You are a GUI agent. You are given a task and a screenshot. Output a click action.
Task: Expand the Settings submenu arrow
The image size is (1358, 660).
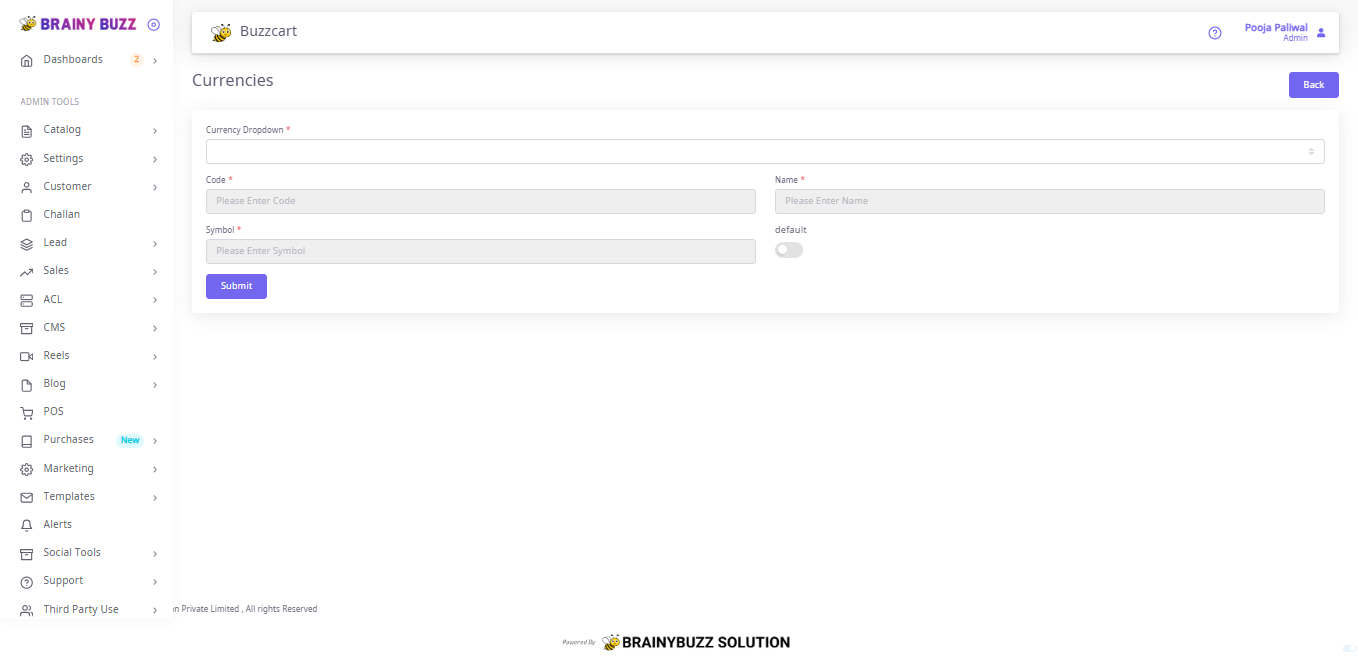pyautogui.click(x=155, y=159)
